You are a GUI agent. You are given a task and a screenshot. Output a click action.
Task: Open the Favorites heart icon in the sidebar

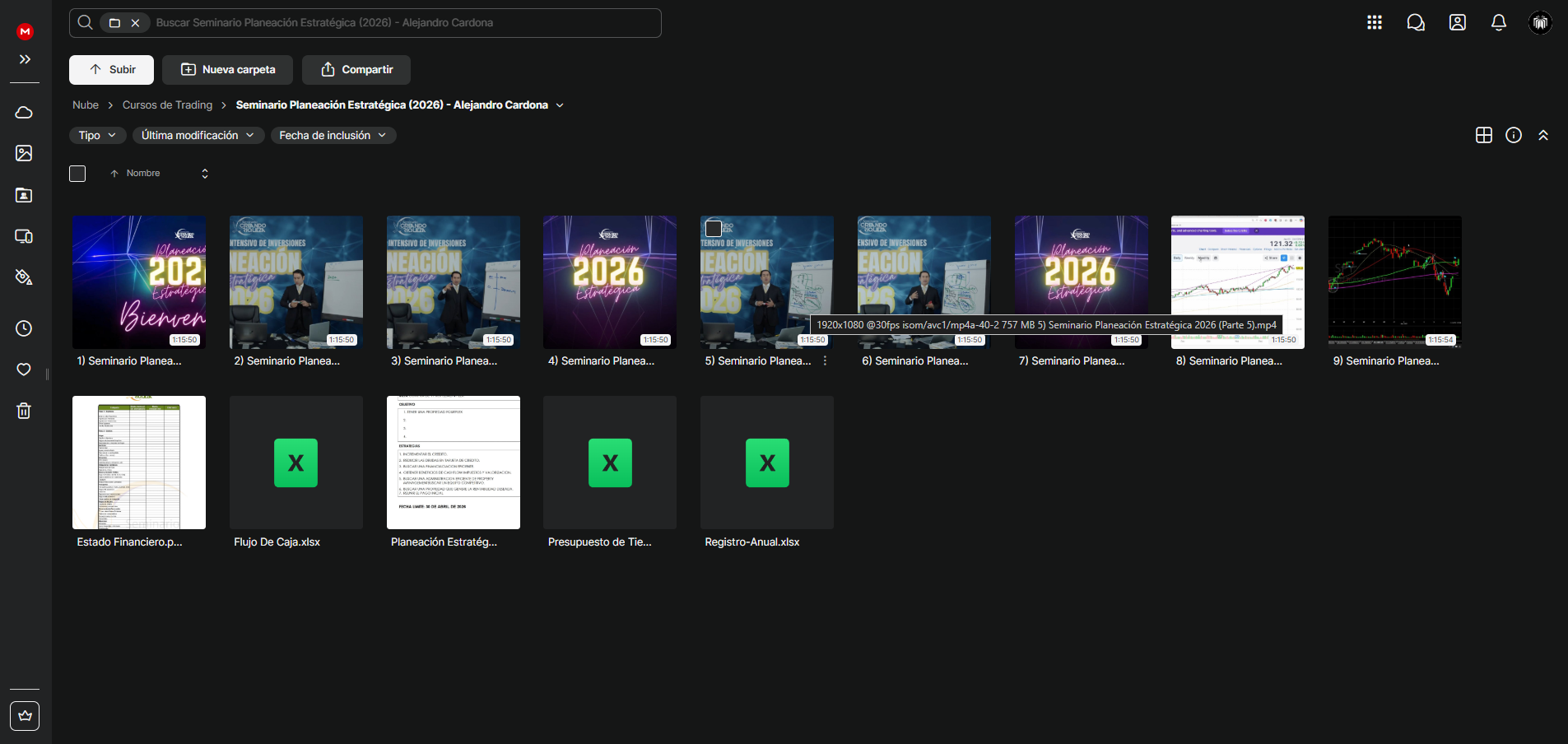(x=24, y=370)
